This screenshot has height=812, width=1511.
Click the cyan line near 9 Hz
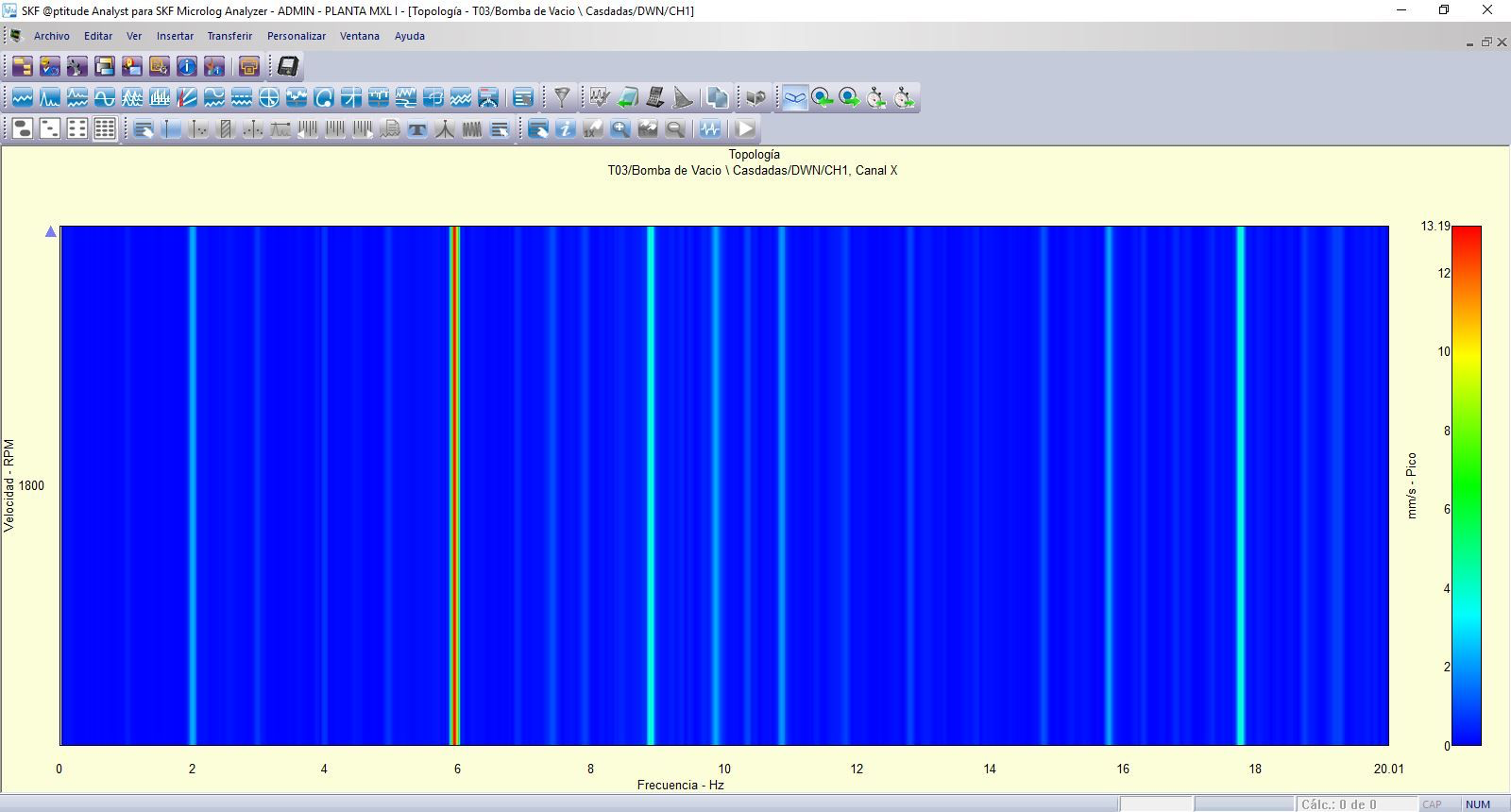pos(651,485)
